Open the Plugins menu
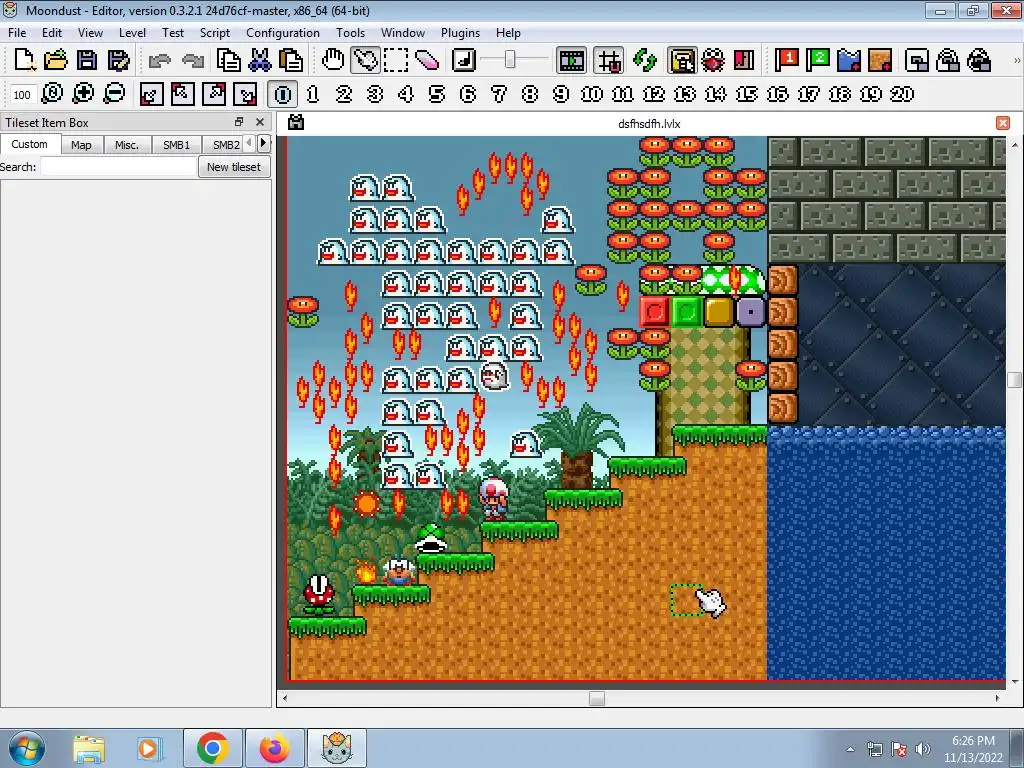The width and height of the screenshot is (1024, 768). (x=460, y=33)
